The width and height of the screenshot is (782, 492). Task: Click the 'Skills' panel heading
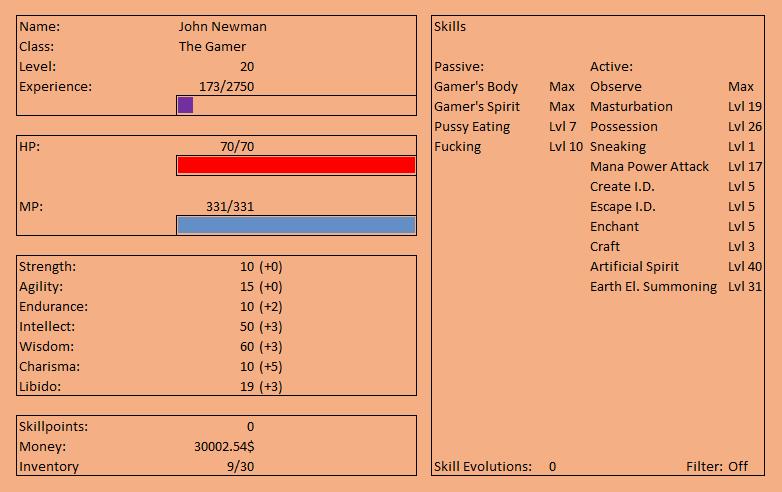tap(450, 26)
